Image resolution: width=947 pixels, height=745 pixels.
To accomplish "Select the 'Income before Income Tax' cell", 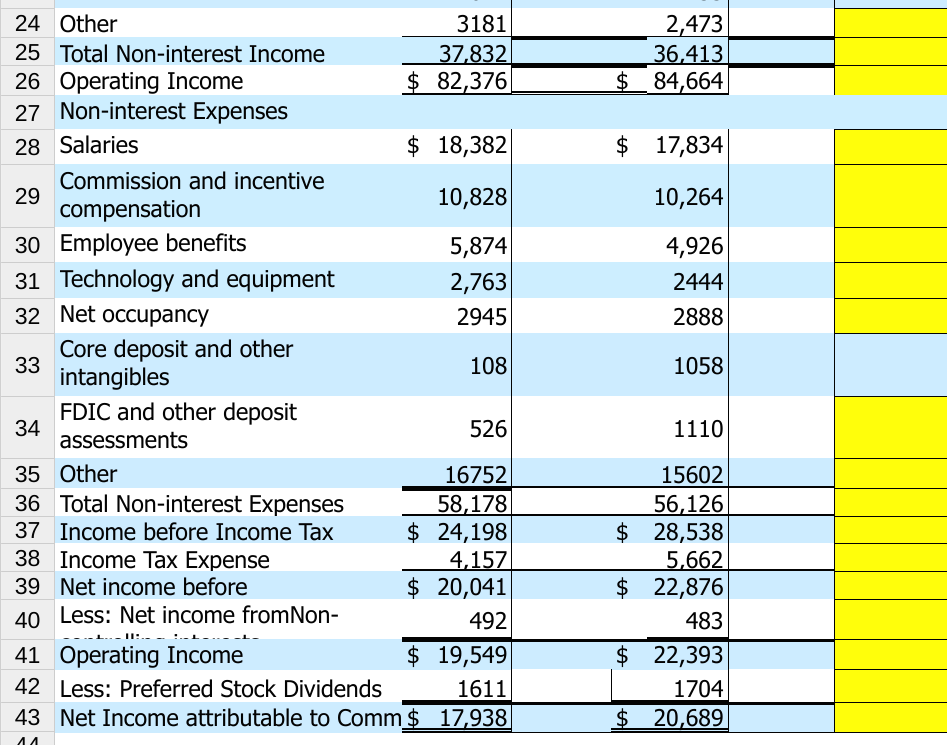I will point(228,531).
